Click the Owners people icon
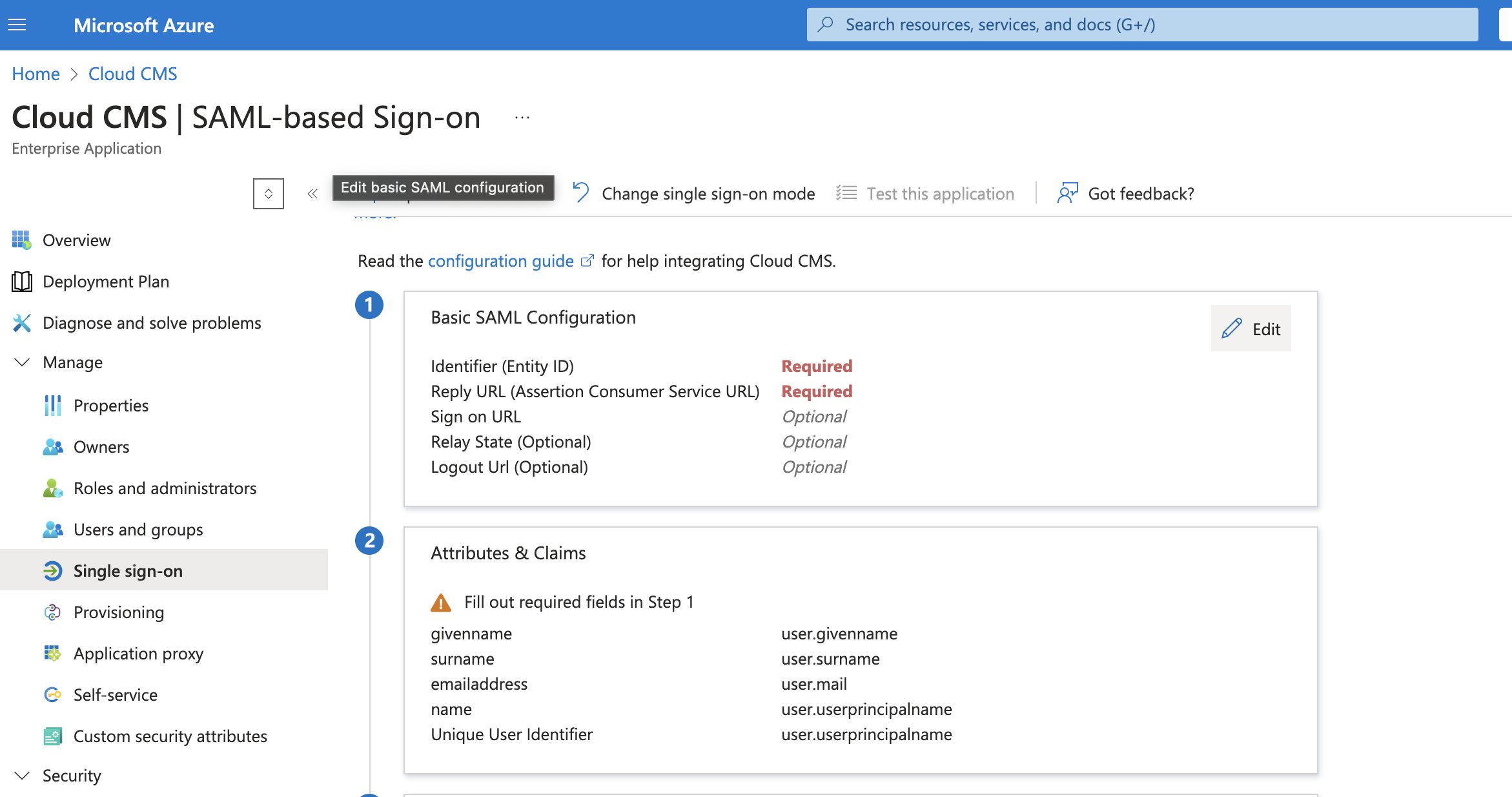This screenshot has width=1512, height=797. tap(52, 447)
